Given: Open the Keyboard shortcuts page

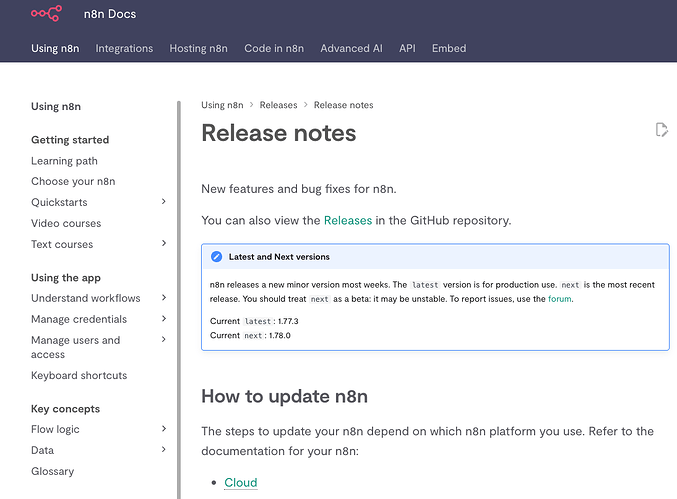Looking at the screenshot, I should [x=79, y=376].
